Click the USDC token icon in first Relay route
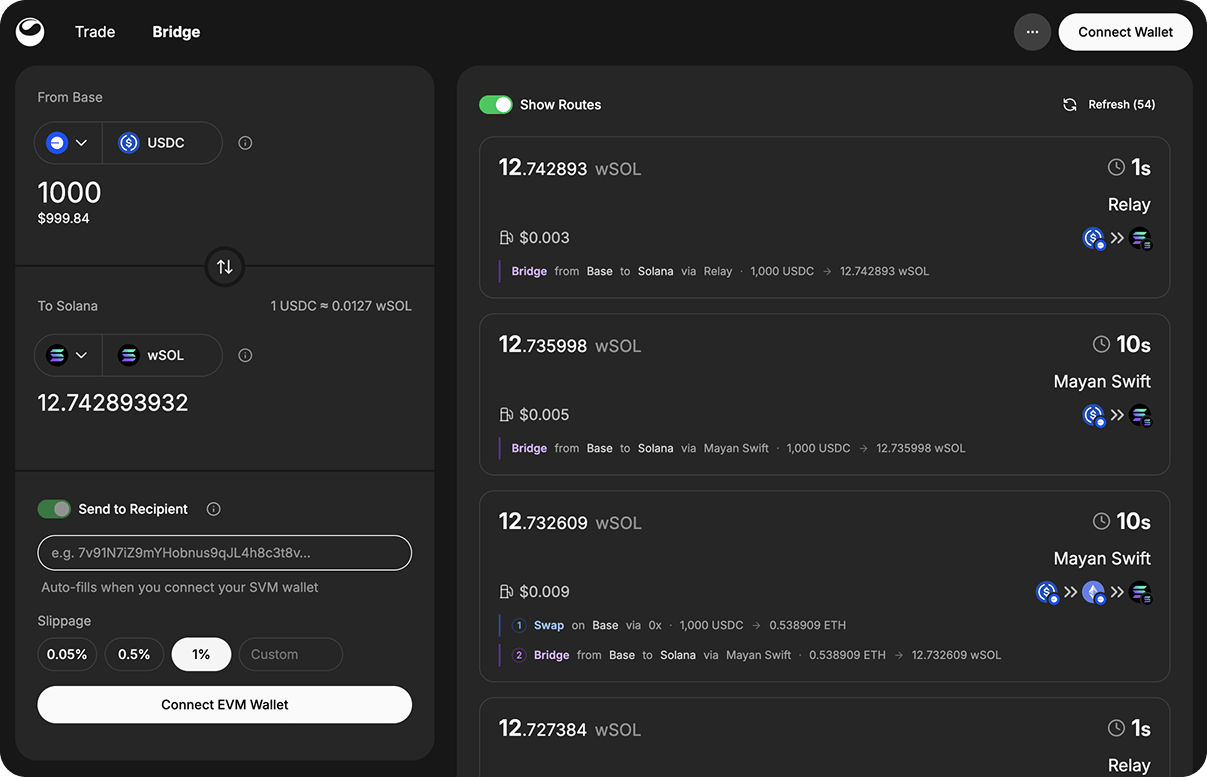Screen dimensions: 1207x777 [x=1094, y=239]
